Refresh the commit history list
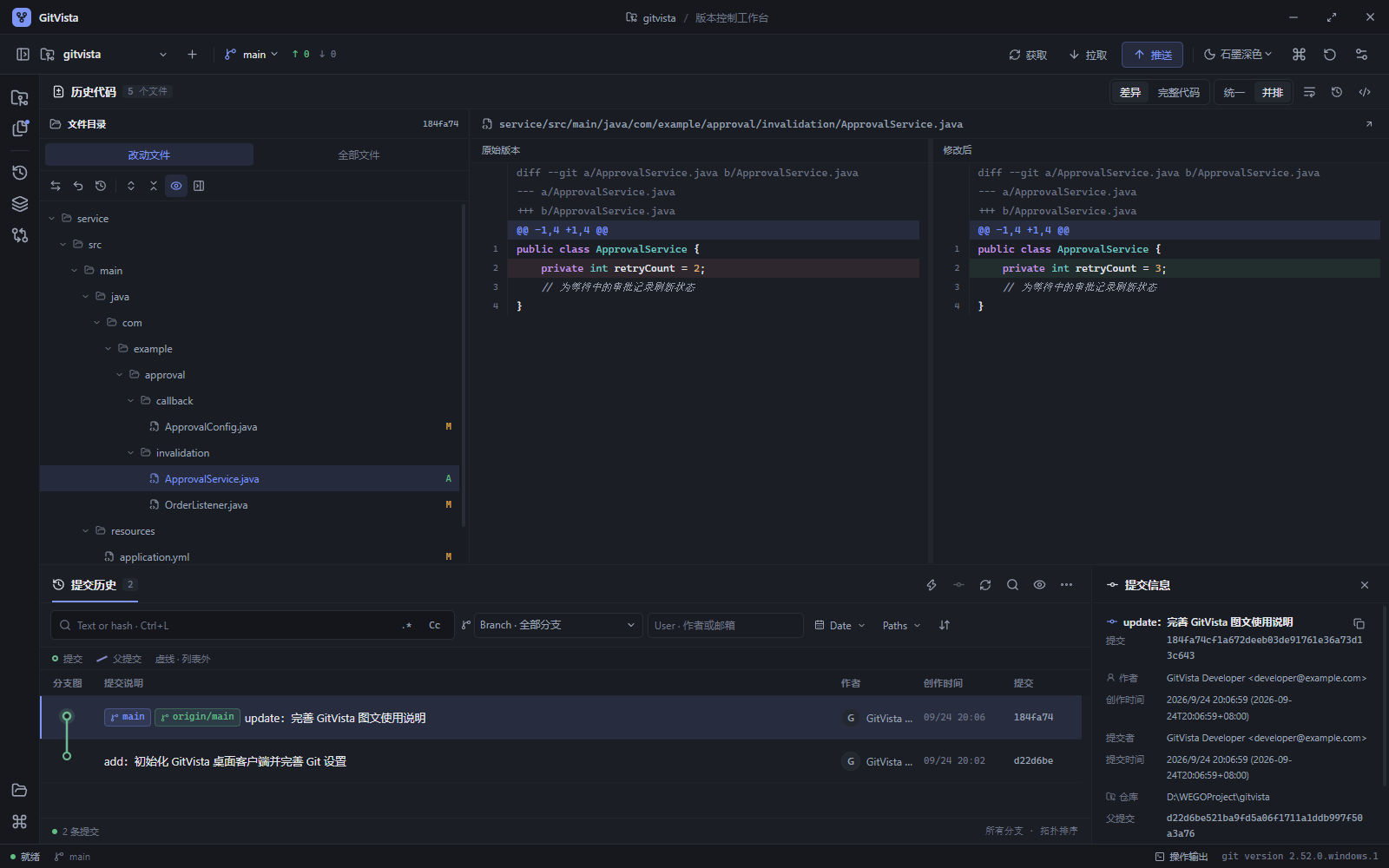 point(985,585)
